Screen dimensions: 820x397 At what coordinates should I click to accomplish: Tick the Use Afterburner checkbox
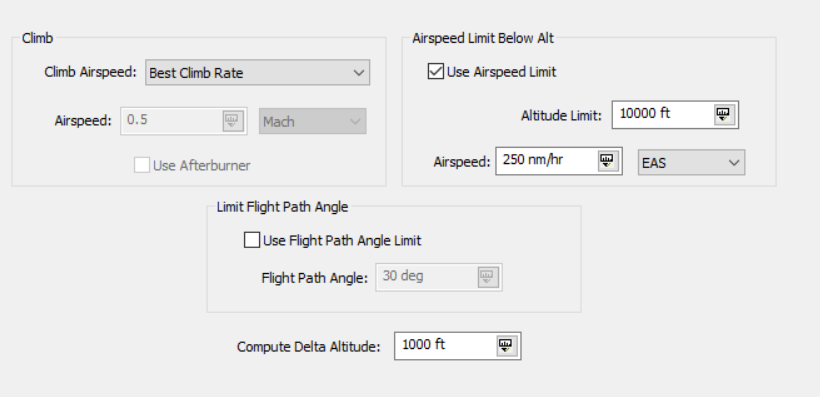(142, 165)
